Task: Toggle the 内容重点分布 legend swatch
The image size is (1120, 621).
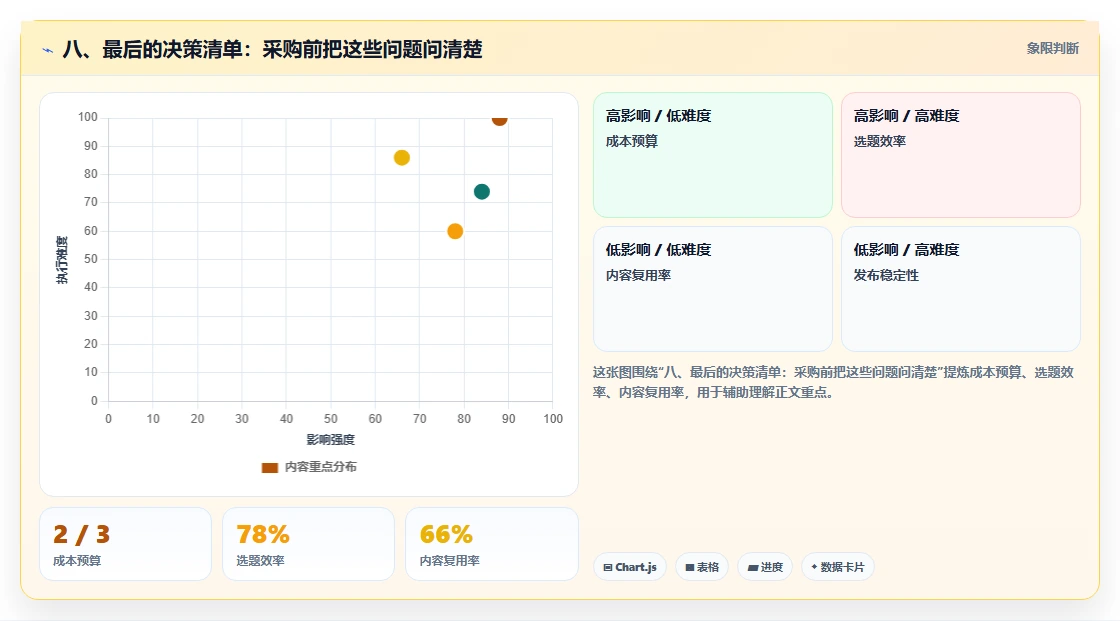Action: click(269, 467)
